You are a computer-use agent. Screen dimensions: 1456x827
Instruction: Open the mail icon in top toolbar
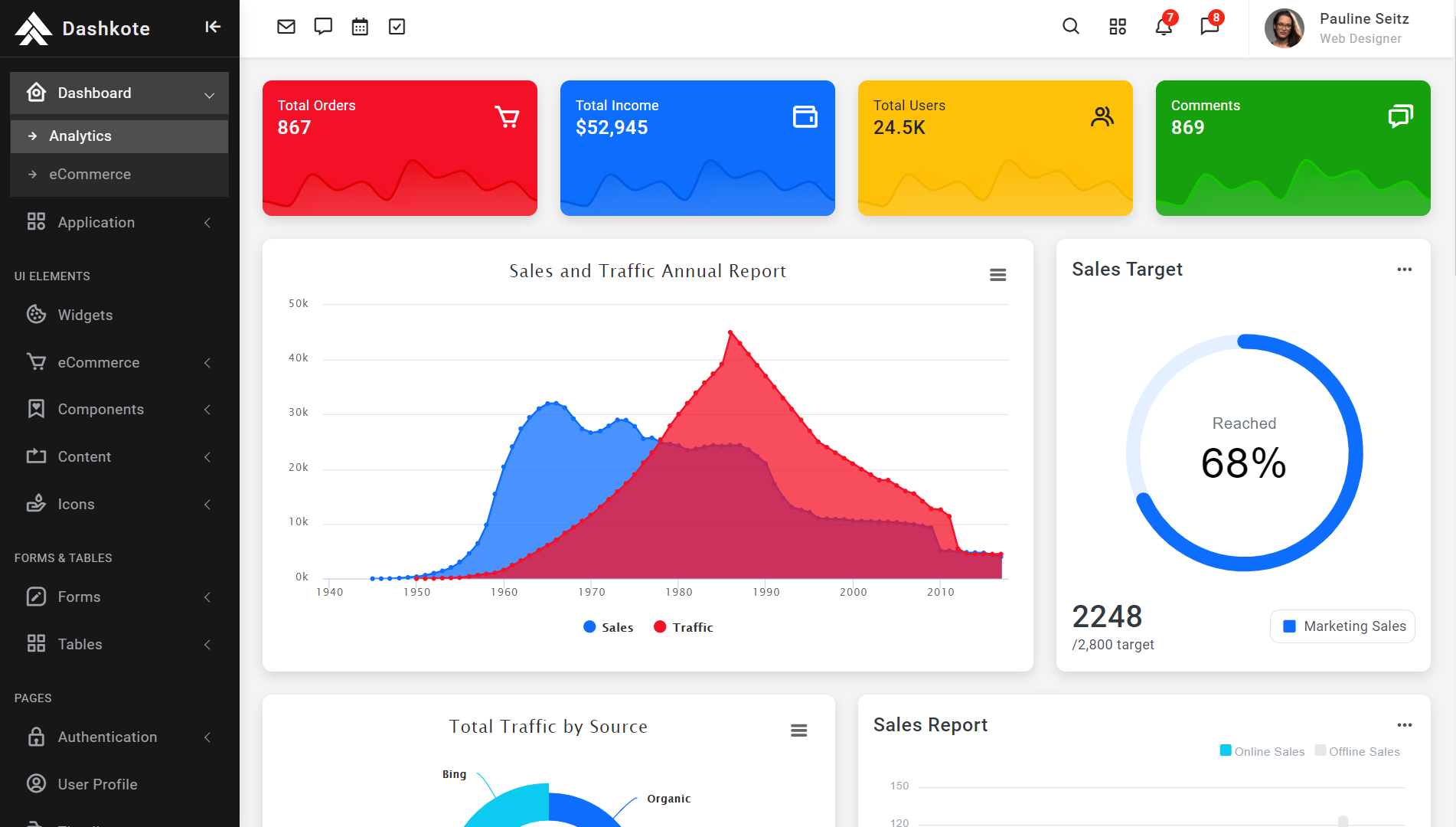point(286,26)
